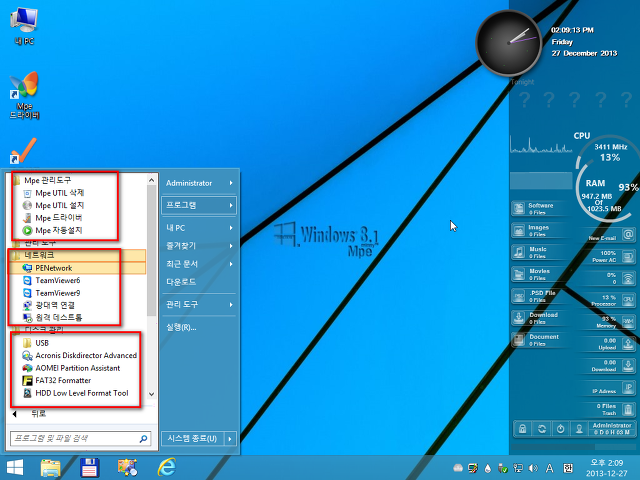This screenshot has width=640, height=480.
Task: Click the floppy disk taskbar icon
Action: (89, 468)
